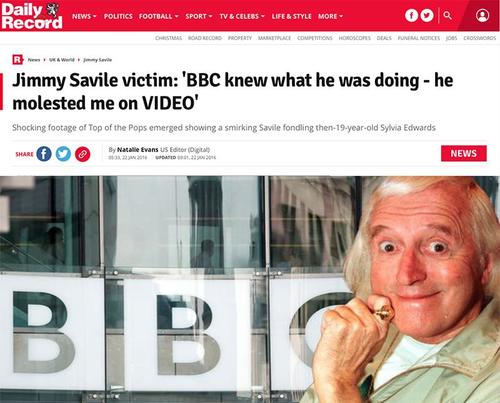Open the Politics menu item
Viewport: 500px width, 403px height.
tap(118, 16)
